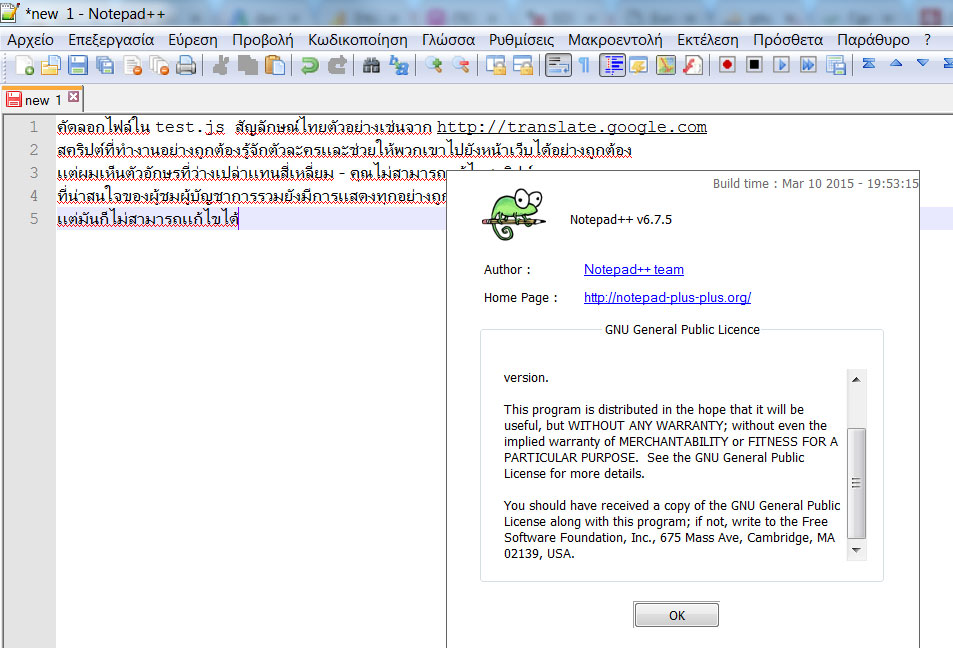Click the licence scrollbar down arrow

856,550
